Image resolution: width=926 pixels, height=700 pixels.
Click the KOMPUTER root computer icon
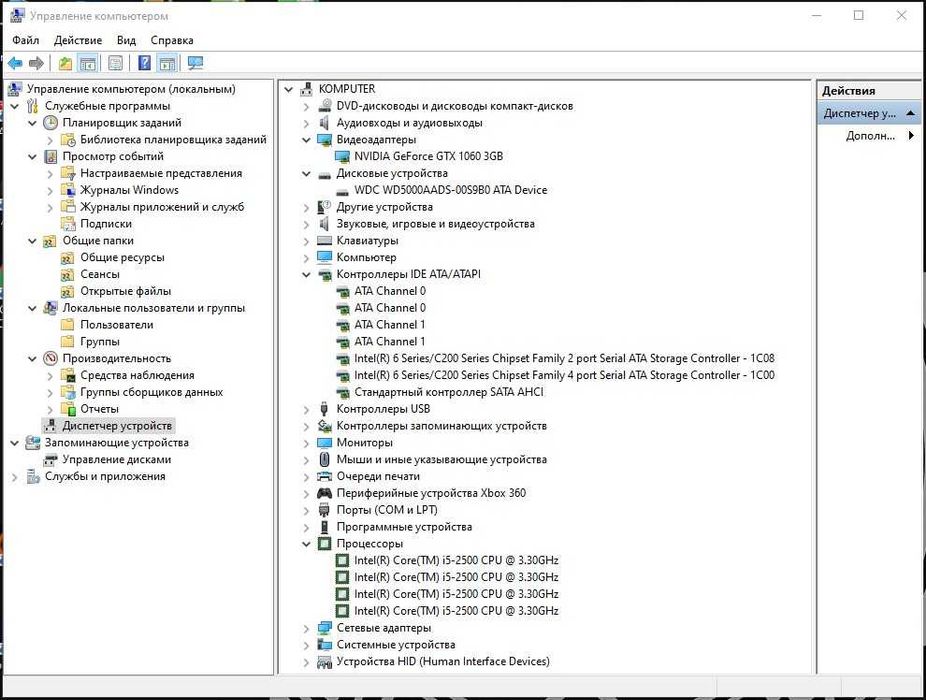pos(306,89)
